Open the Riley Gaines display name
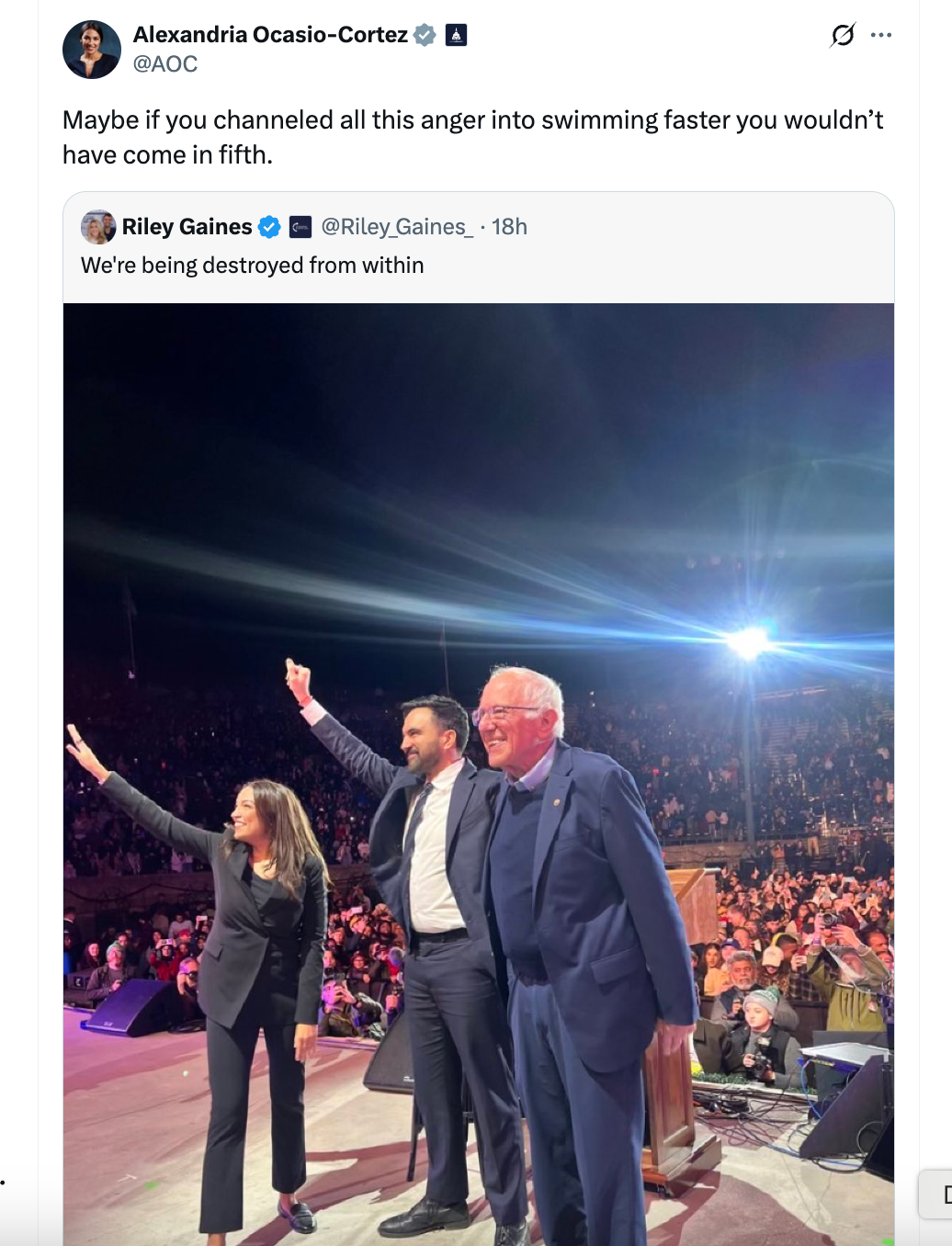952x1246 pixels. tap(187, 227)
